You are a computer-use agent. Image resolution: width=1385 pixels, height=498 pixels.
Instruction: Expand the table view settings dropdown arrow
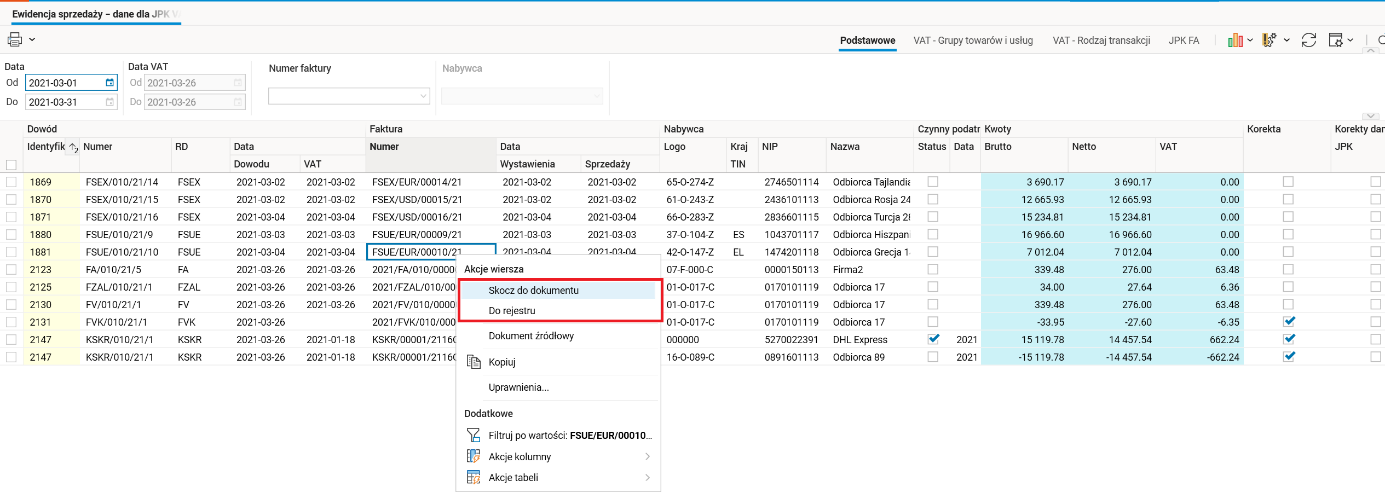point(1350,41)
